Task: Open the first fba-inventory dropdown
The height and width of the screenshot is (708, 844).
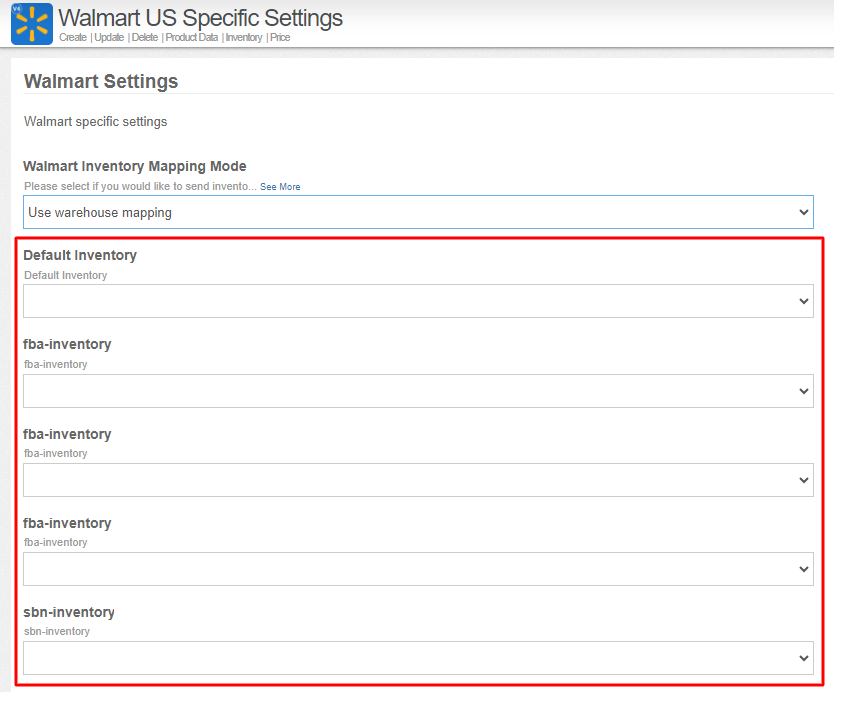Action: tap(418, 391)
